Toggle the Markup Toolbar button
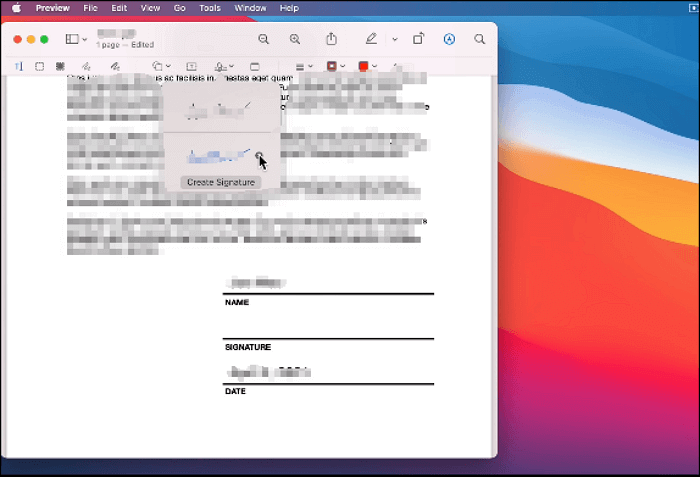The width and height of the screenshot is (700, 477). (449, 39)
